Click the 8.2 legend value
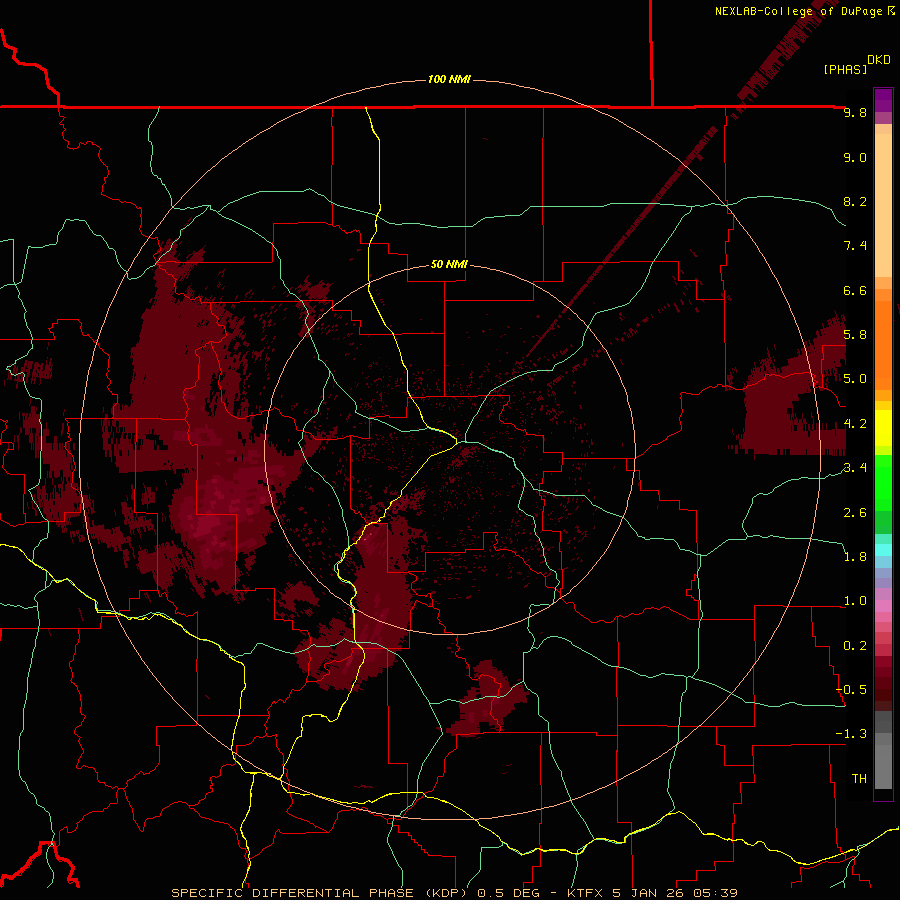 pyautogui.click(x=855, y=201)
